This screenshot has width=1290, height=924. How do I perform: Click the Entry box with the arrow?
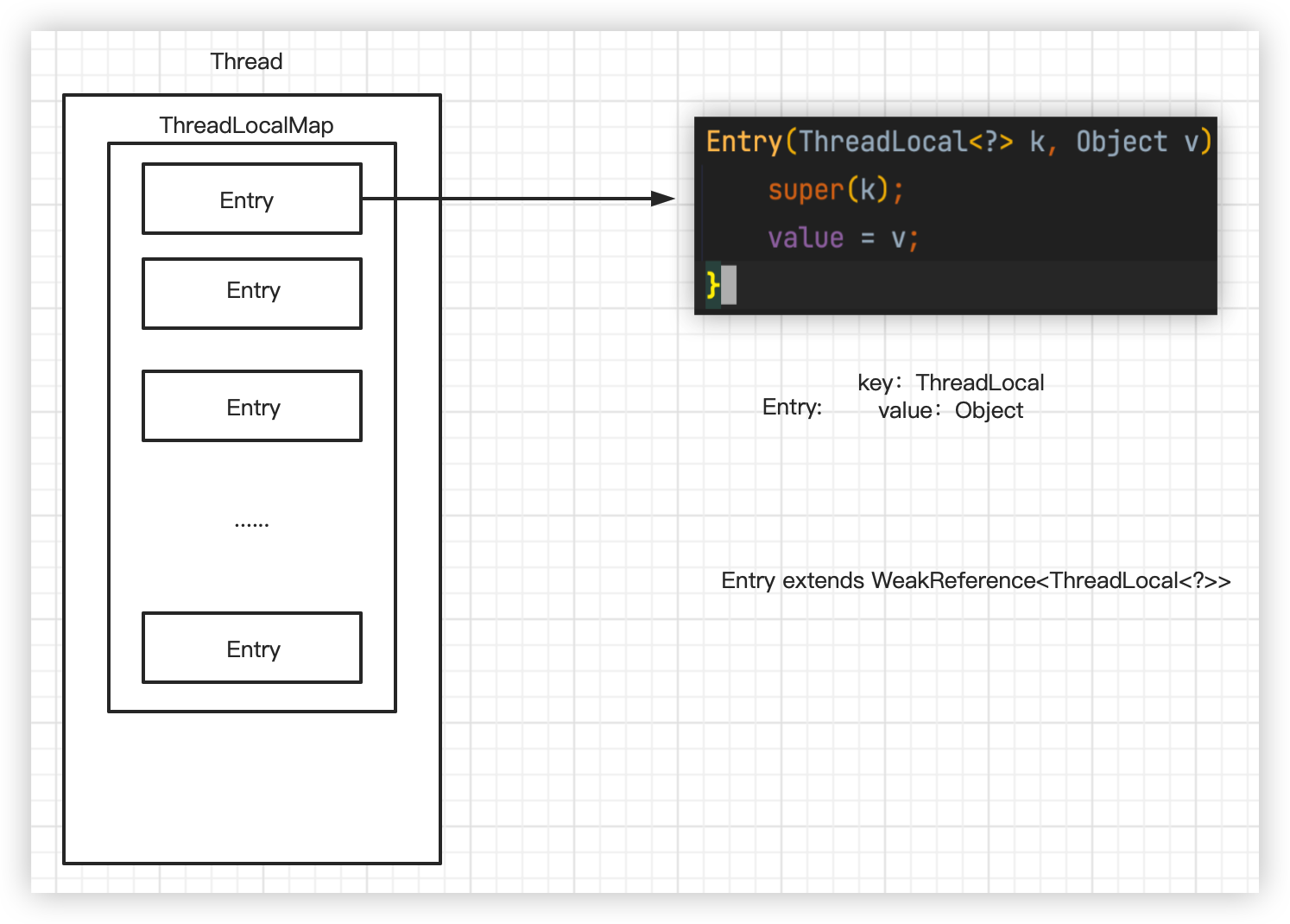pyautogui.click(x=252, y=199)
